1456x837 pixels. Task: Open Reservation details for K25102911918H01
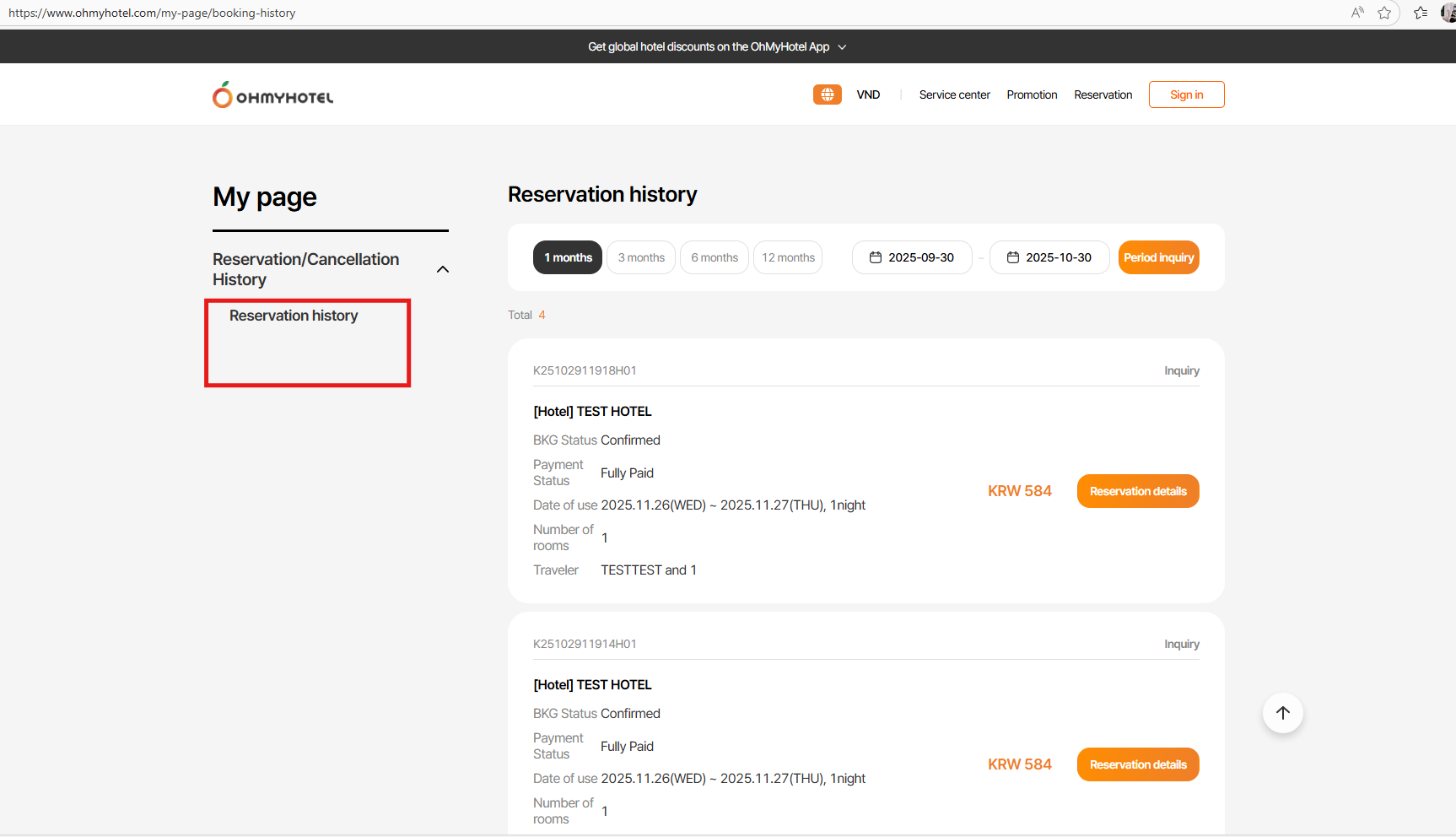coord(1138,491)
